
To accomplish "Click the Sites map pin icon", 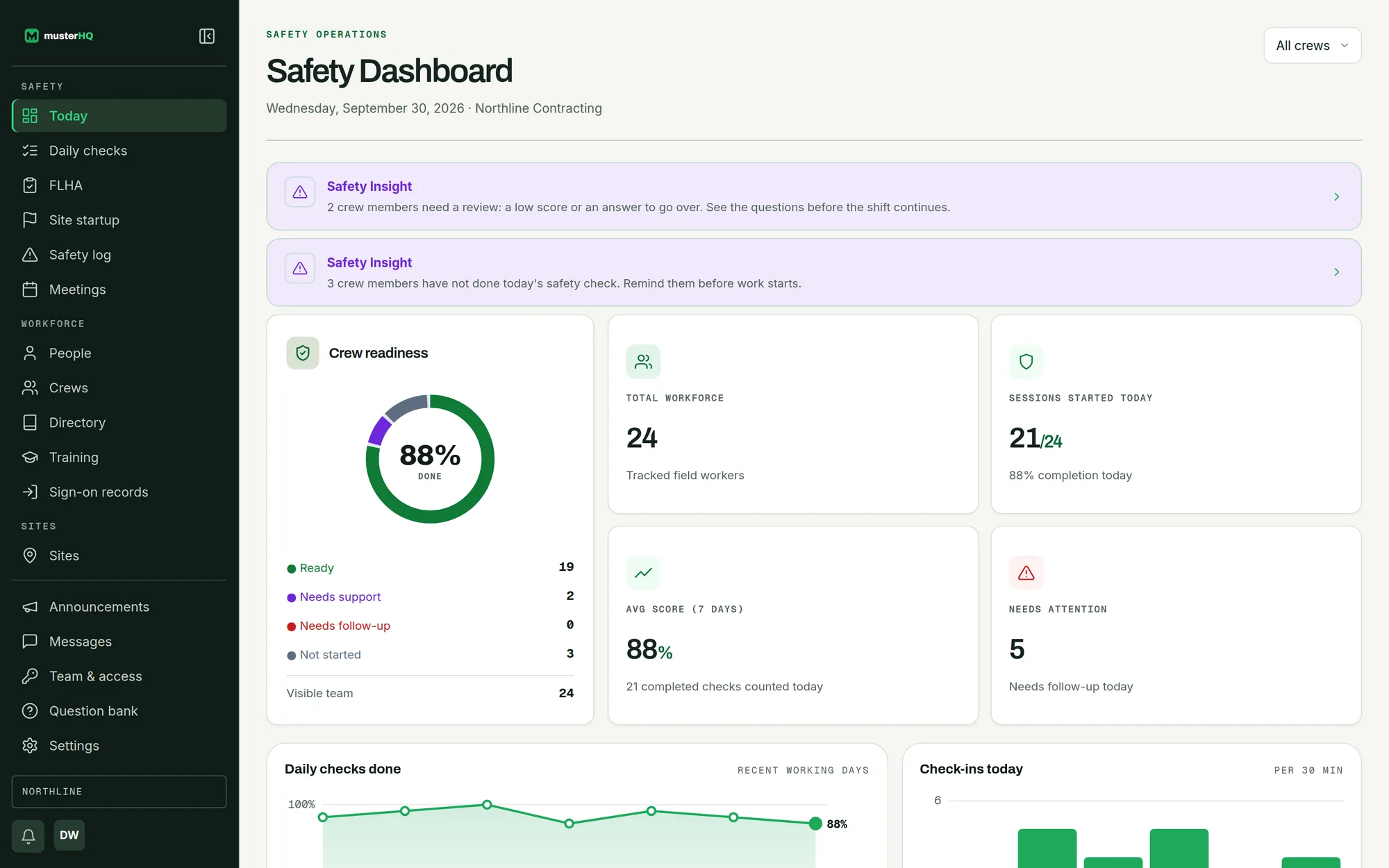I will pos(30,556).
